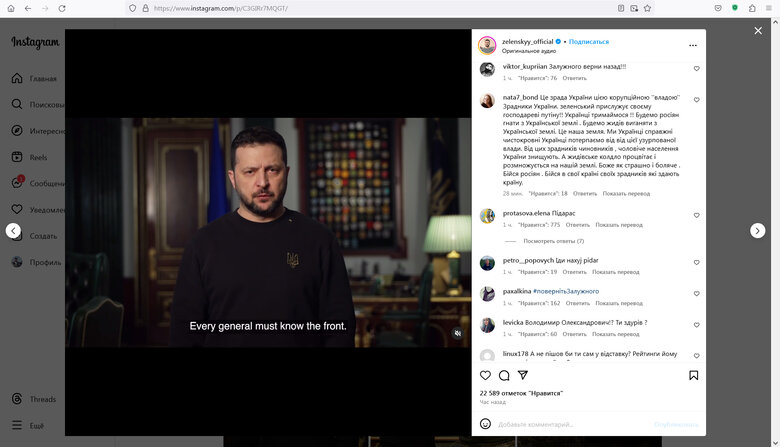Show translation of petro__popovych comment
The height and width of the screenshot is (447, 780).
[x=616, y=272]
